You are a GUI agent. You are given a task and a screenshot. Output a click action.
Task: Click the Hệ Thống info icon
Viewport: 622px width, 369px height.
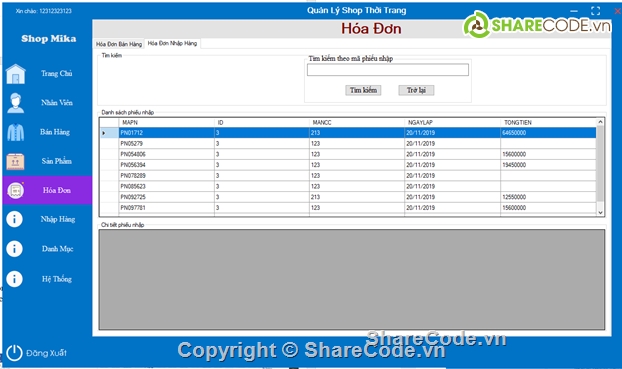pos(15,279)
